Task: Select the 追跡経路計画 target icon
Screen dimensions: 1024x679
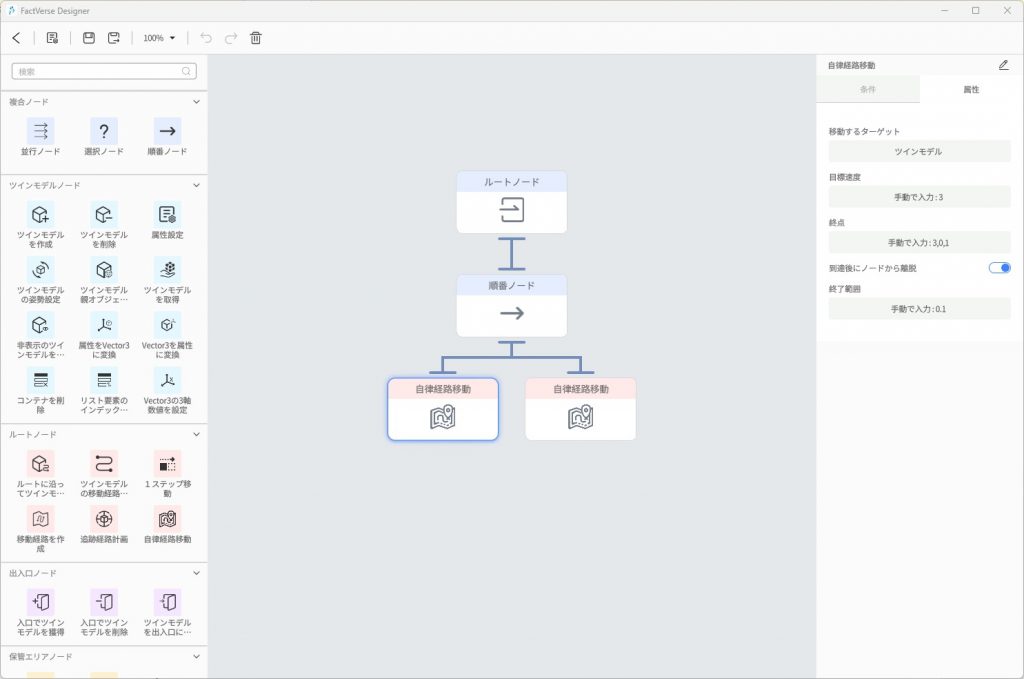Action: click(104, 519)
